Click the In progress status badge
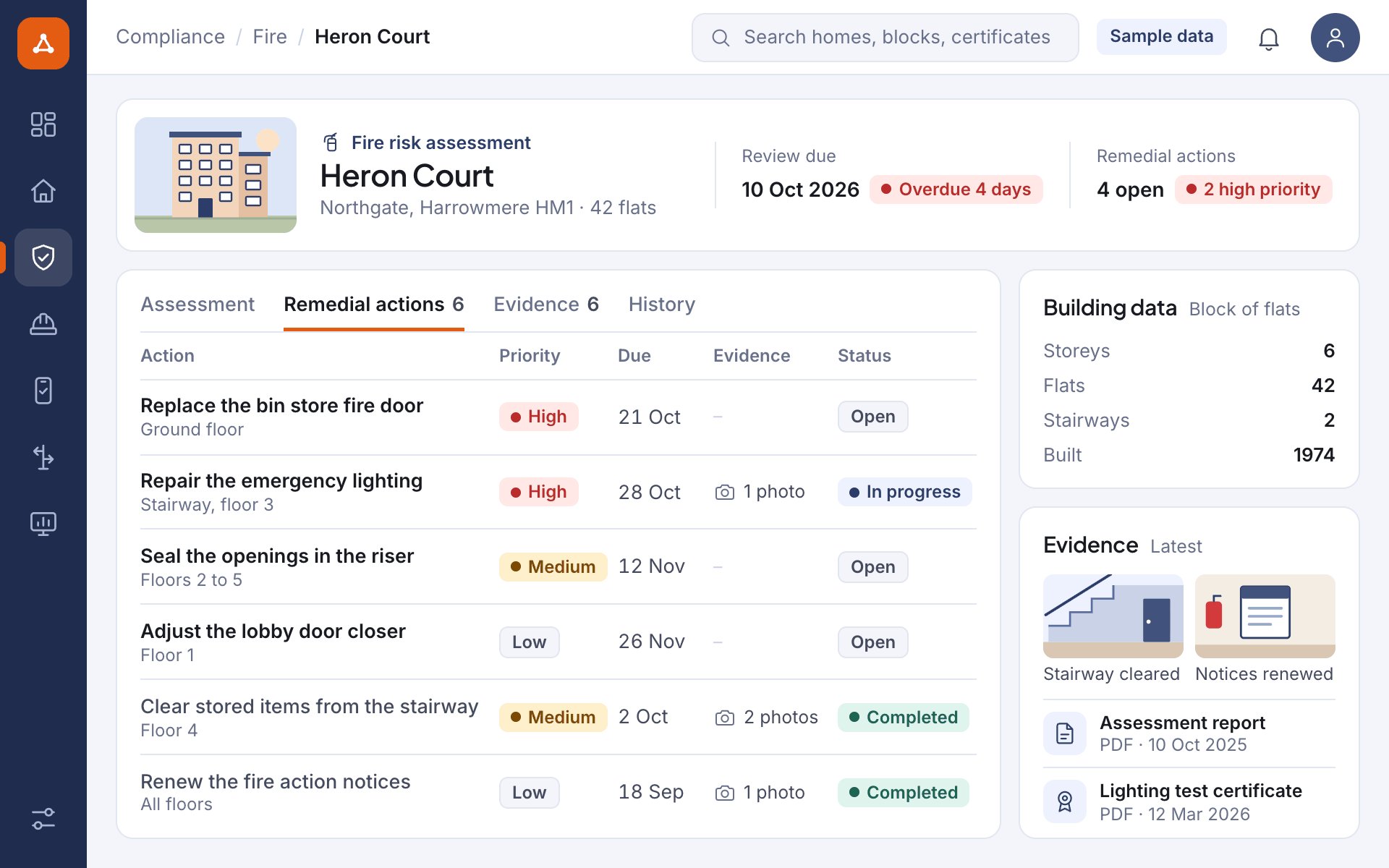The height and width of the screenshot is (868, 1389). pyautogui.click(x=905, y=492)
